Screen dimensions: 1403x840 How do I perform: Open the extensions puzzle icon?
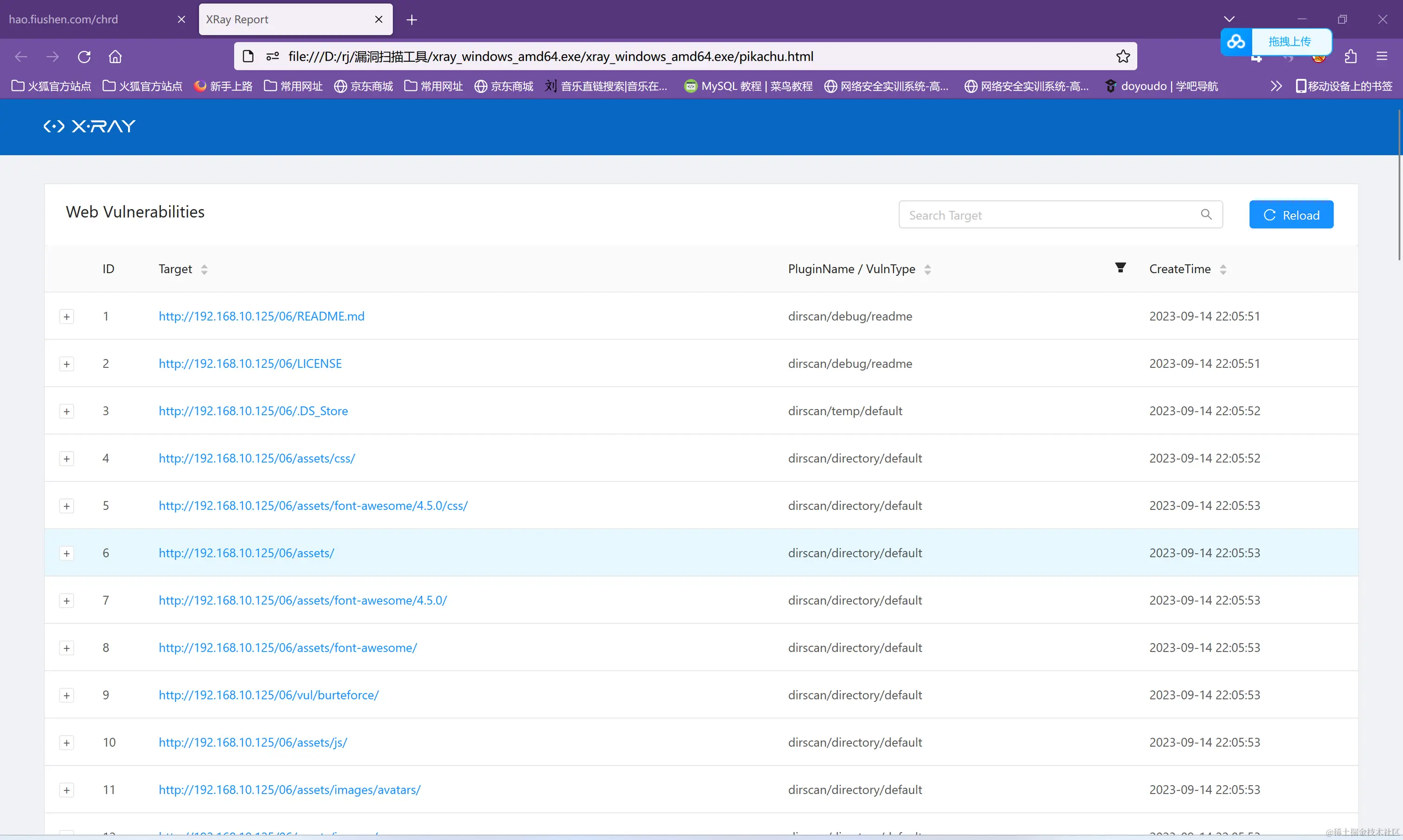(1351, 57)
